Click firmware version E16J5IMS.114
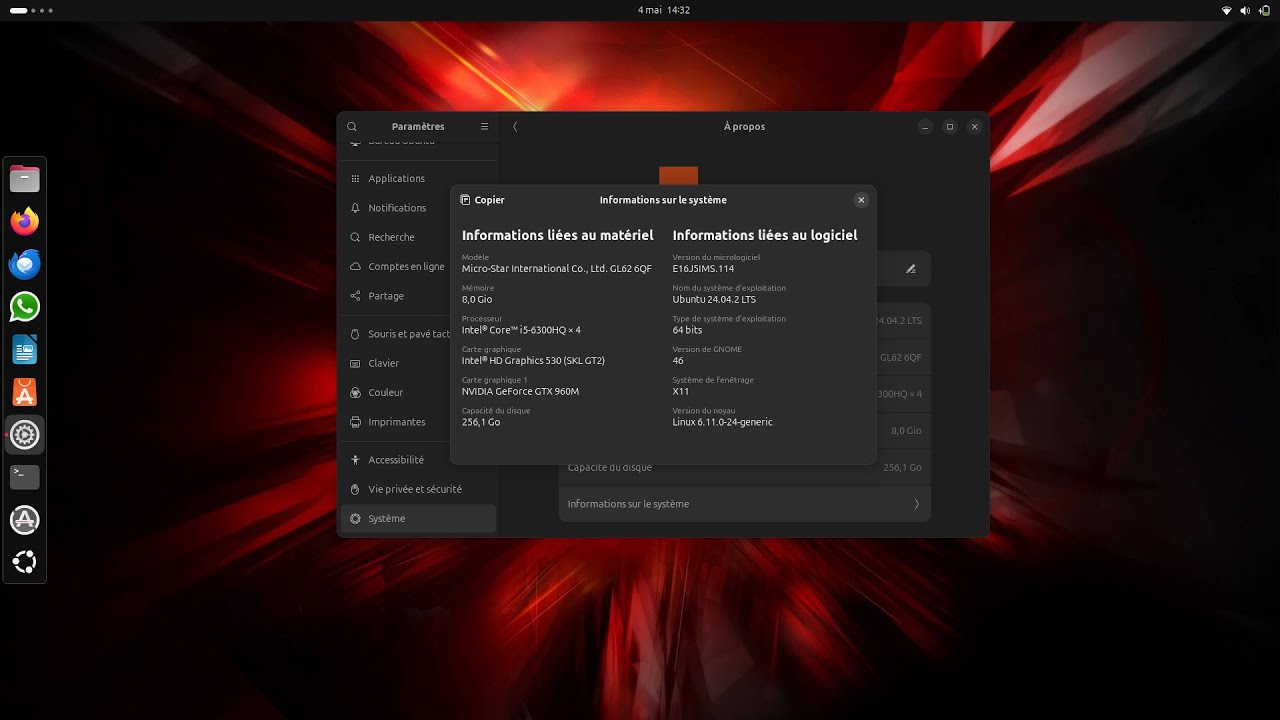This screenshot has width=1280, height=720. click(x=703, y=269)
